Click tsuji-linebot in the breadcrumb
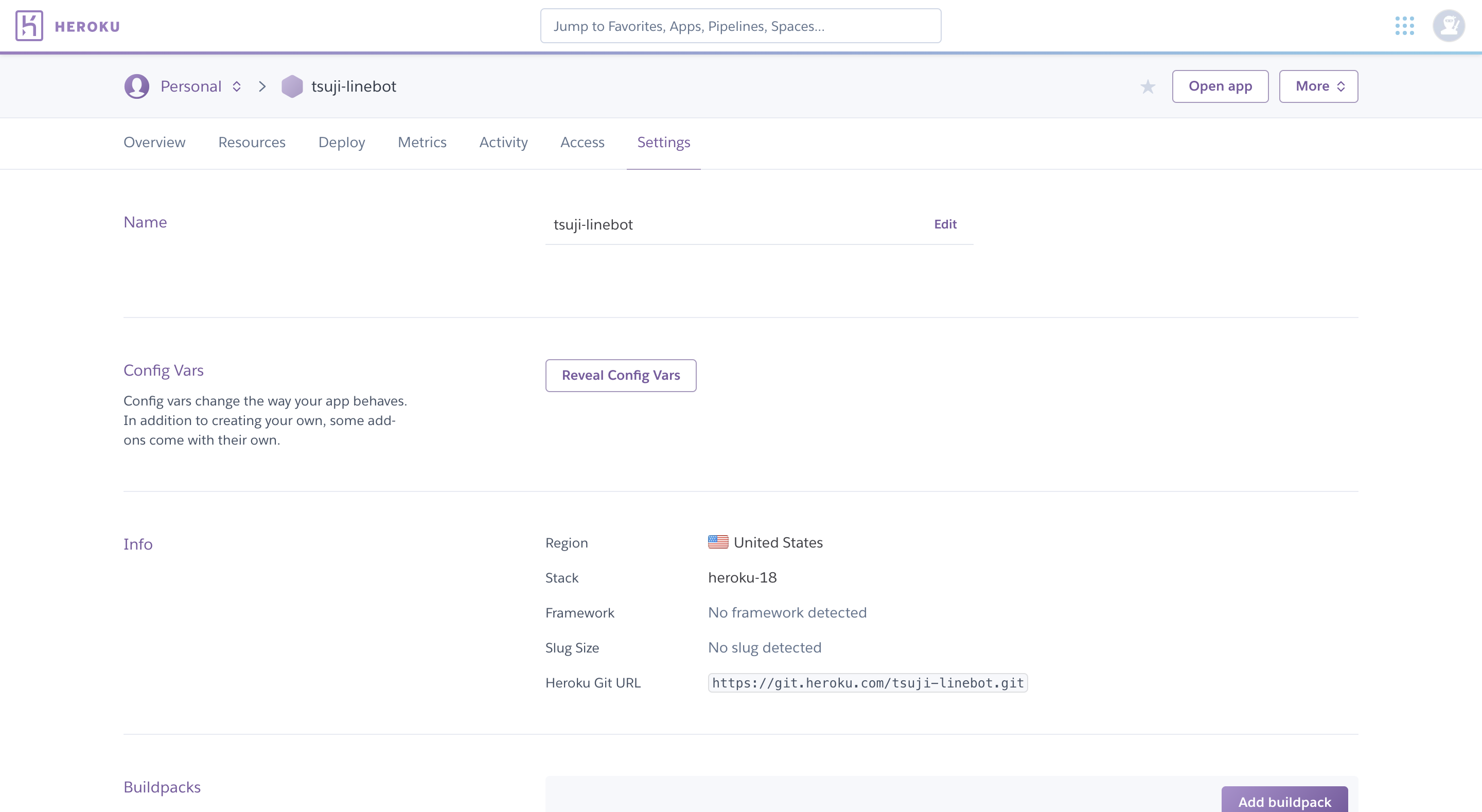Image resolution: width=1482 pixels, height=812 pixels. 354,86
